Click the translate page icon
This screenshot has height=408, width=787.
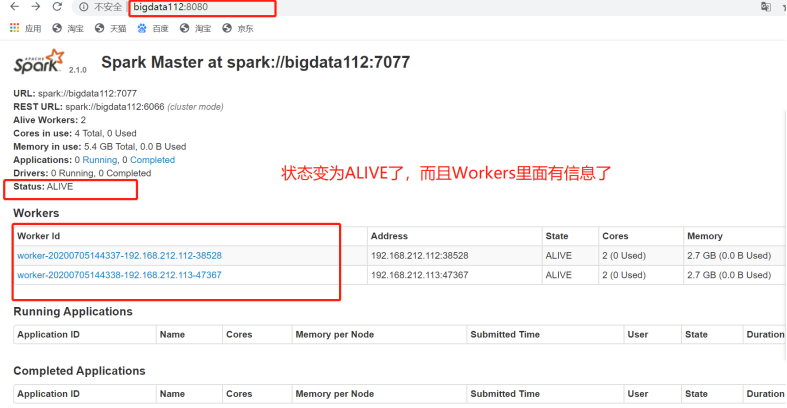click(765, 7)
